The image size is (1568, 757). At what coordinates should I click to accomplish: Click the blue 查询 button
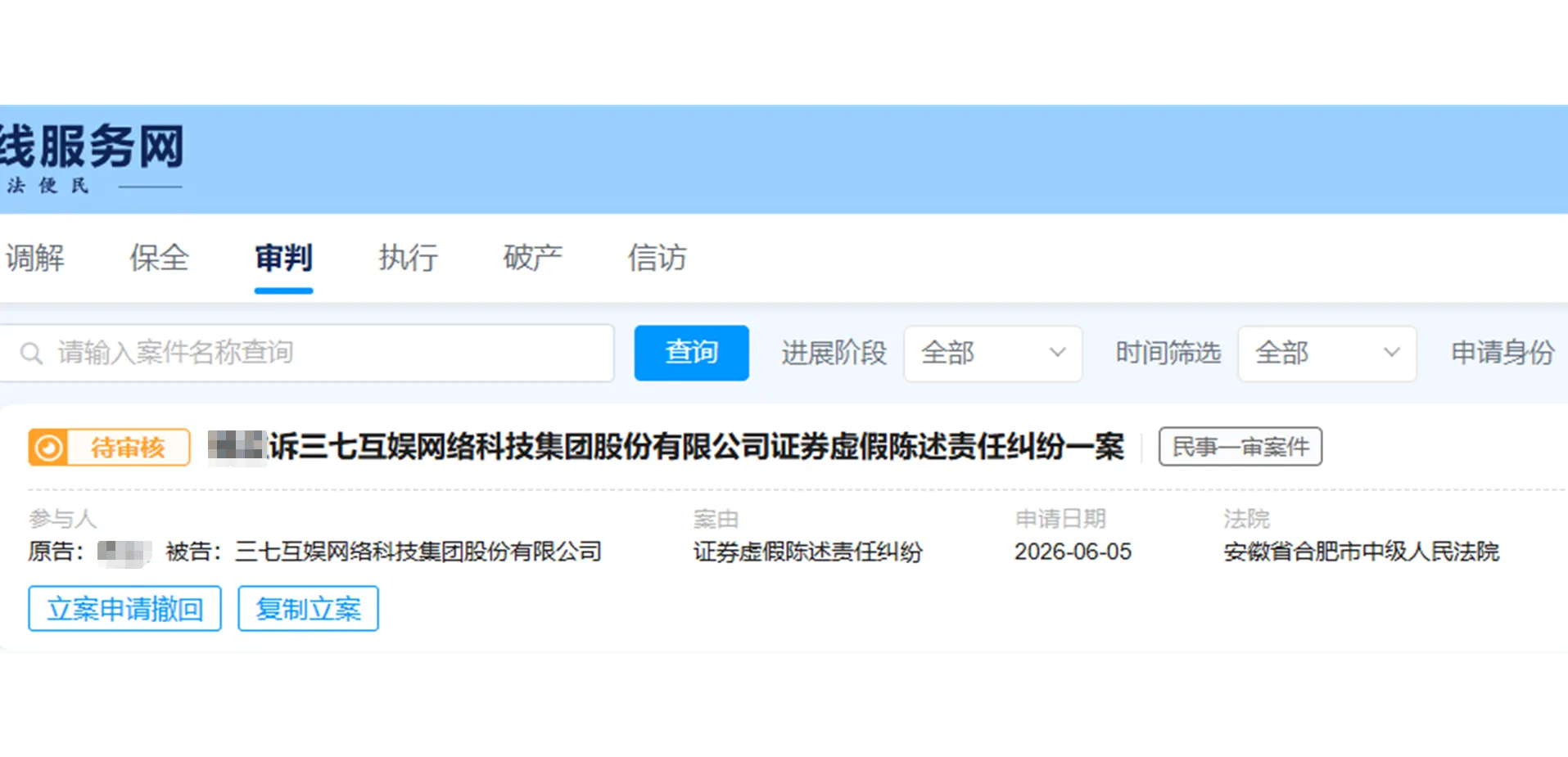coord(691,353)
